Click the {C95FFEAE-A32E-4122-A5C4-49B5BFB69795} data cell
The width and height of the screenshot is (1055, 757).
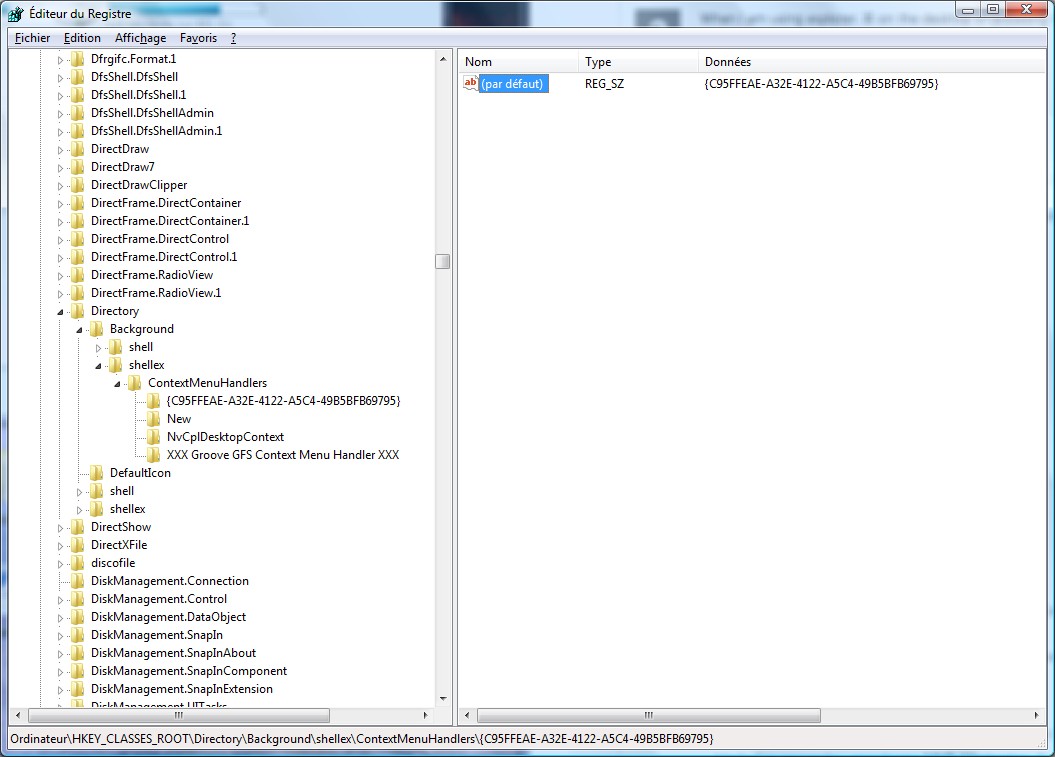tap(821, 83)
